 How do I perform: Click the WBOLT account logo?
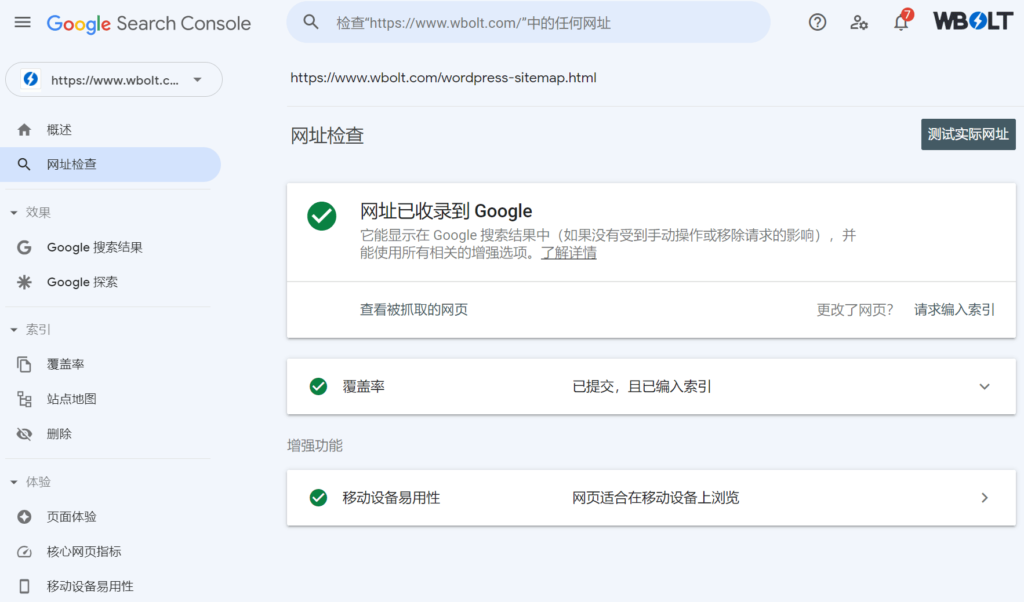972,21
